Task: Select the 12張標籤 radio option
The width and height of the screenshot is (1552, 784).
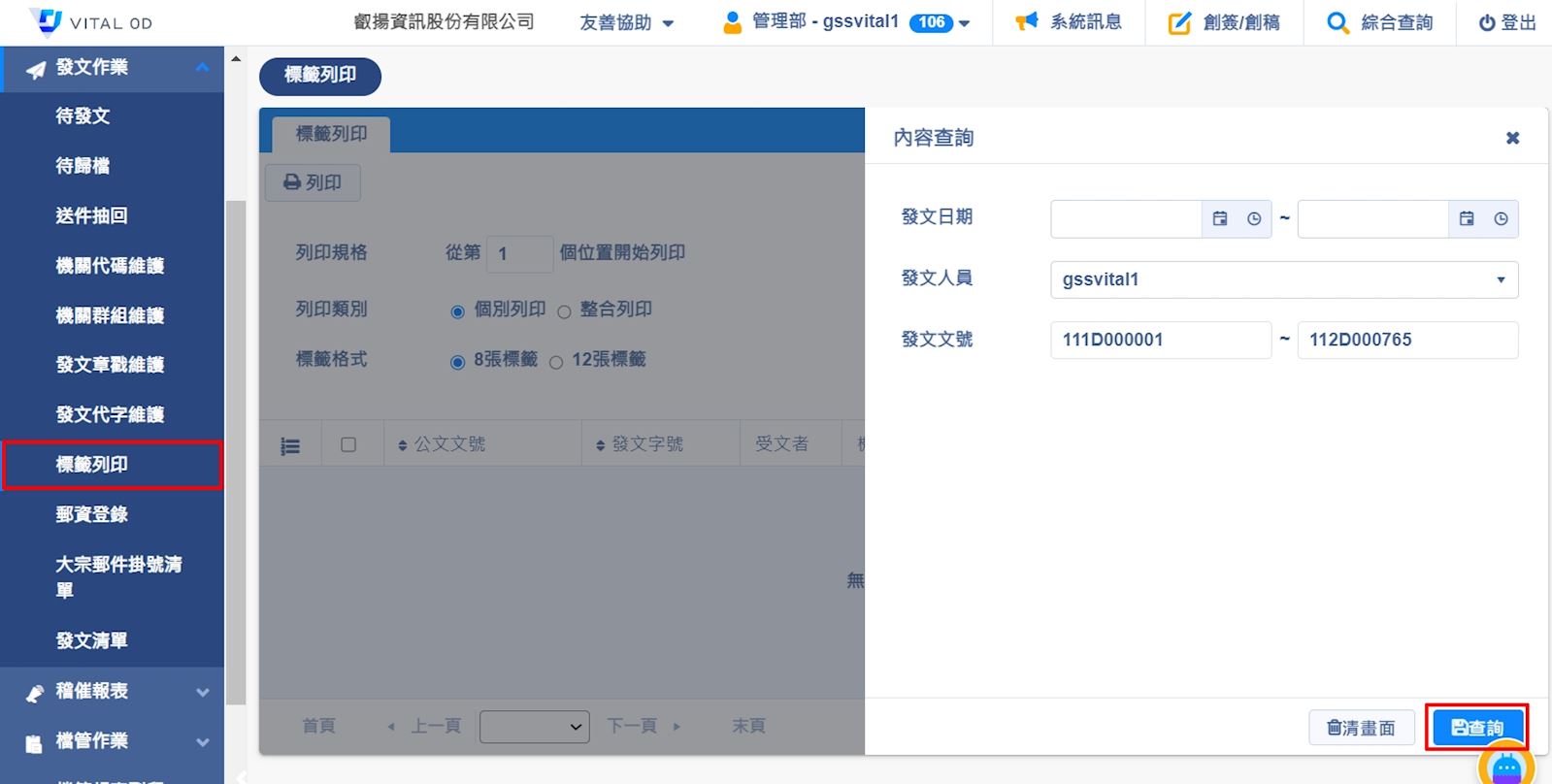Action: (556, 362)
